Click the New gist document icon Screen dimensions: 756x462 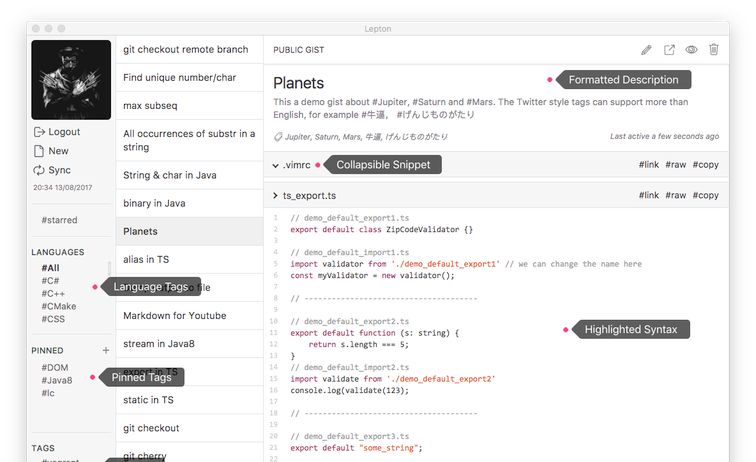(x=39, y=151)
